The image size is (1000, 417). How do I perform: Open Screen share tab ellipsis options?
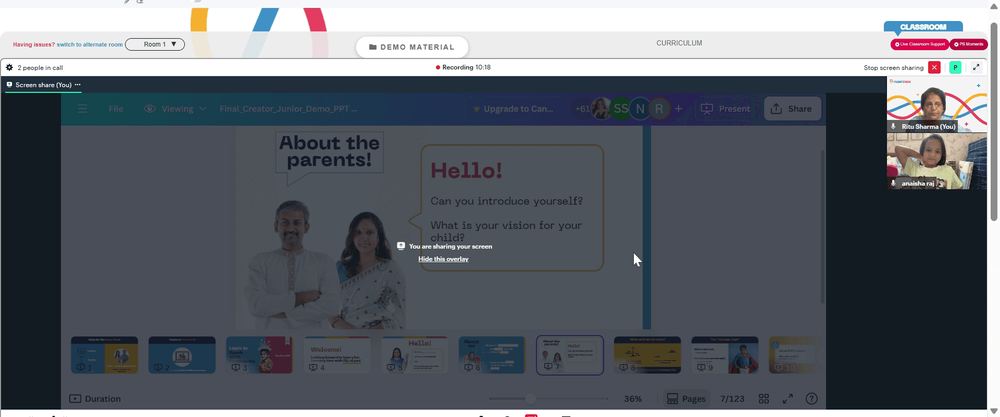[x=78, y=85]
